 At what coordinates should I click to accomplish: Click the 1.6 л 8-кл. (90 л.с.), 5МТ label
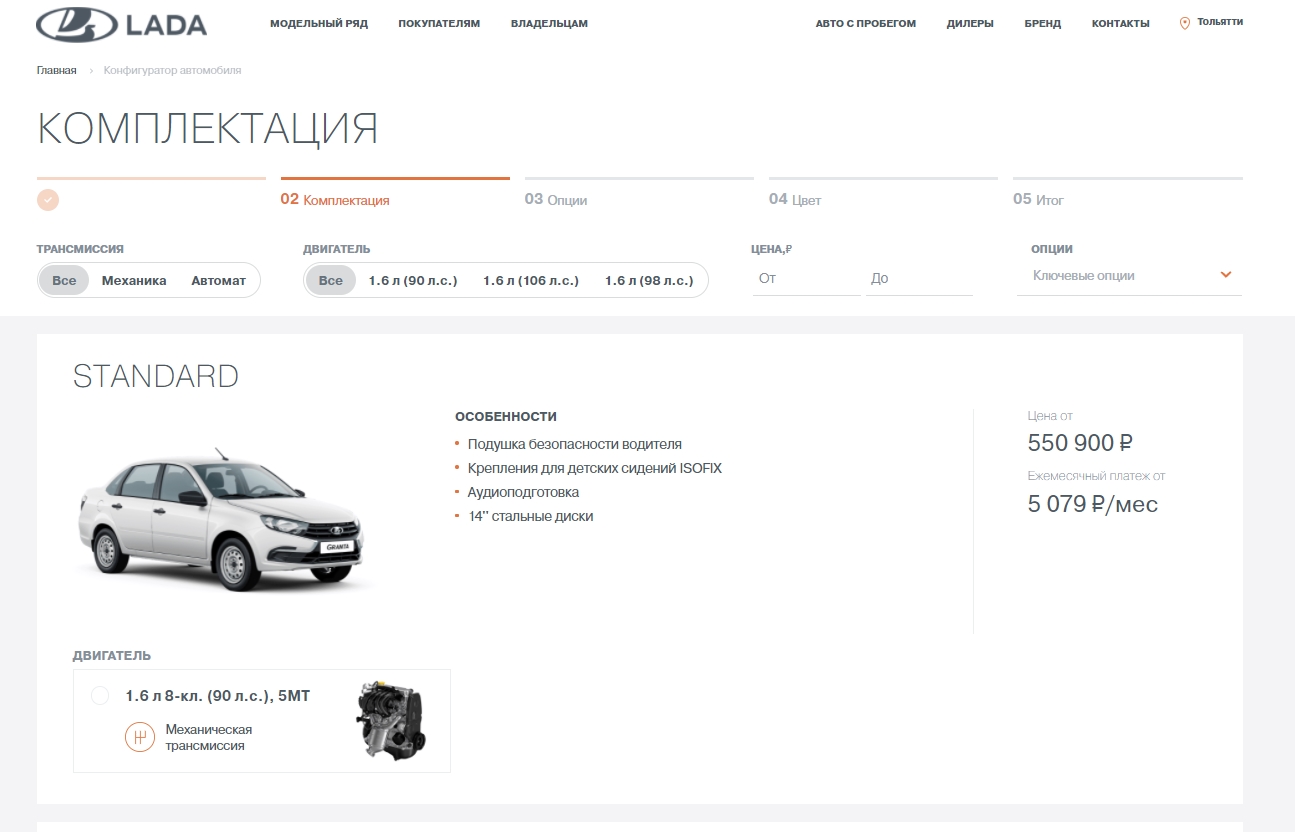coord(218,696)
